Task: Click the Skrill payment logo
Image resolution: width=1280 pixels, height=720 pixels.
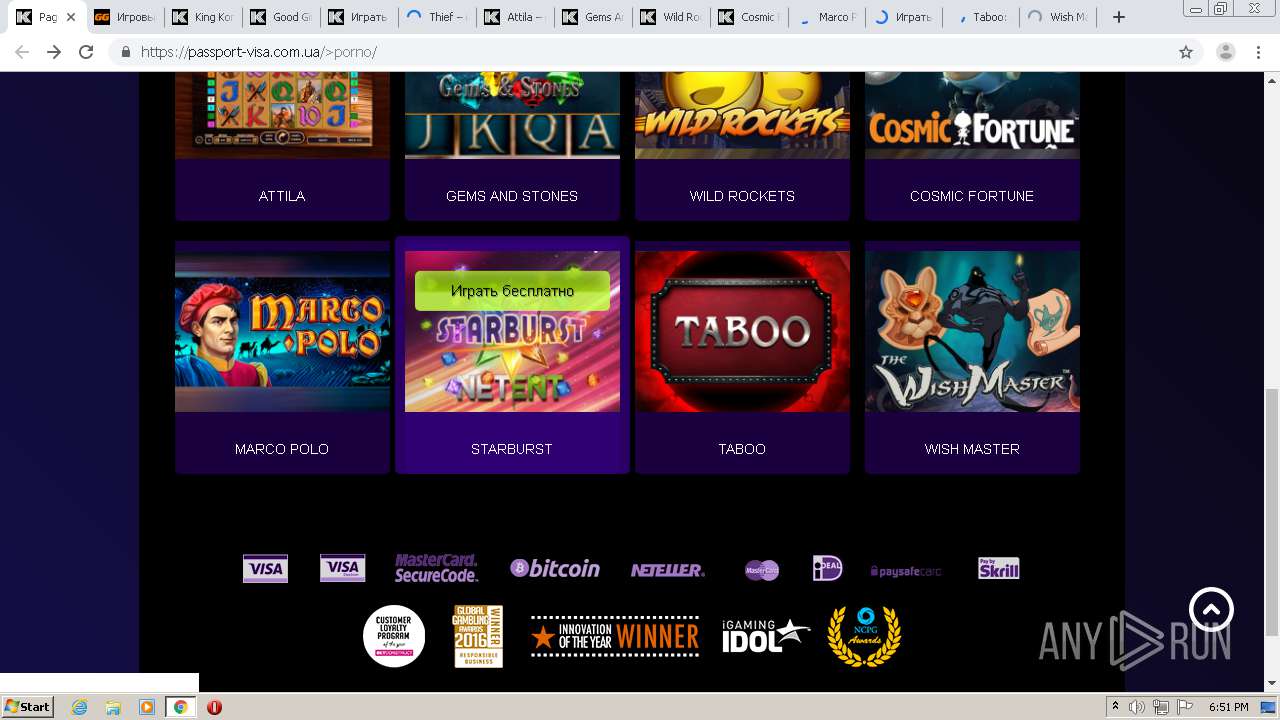Action: tap(998, 568)
